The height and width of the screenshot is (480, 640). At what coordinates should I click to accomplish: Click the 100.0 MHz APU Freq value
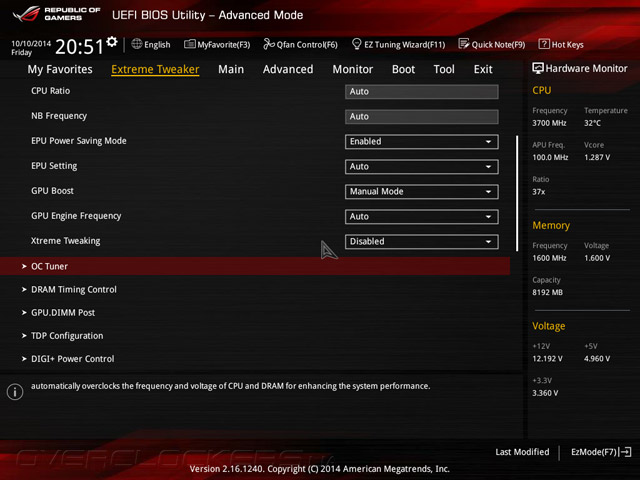tap(550, 157)
